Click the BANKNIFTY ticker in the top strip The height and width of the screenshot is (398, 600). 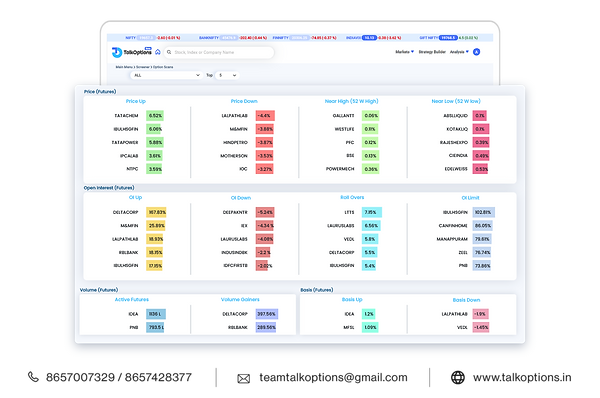(233, 38)
